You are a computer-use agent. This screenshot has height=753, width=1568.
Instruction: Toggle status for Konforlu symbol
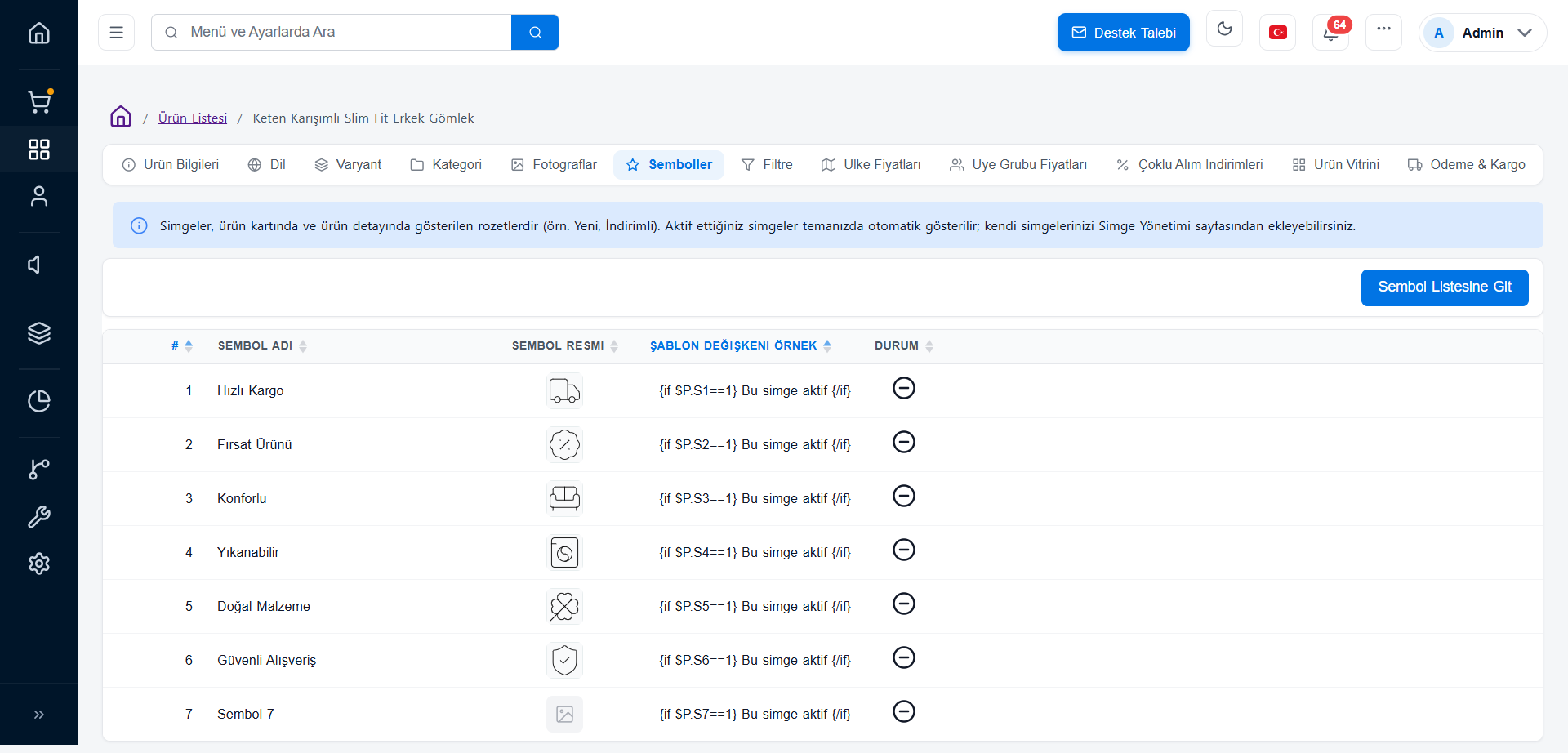tap(904, 496)
